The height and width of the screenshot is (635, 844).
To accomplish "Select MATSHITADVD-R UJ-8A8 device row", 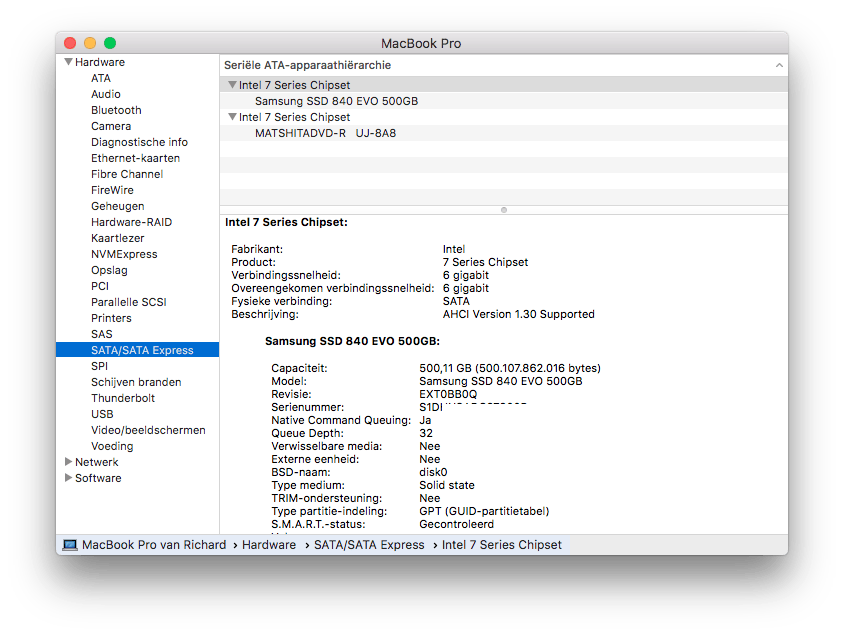I will [504, 133].
